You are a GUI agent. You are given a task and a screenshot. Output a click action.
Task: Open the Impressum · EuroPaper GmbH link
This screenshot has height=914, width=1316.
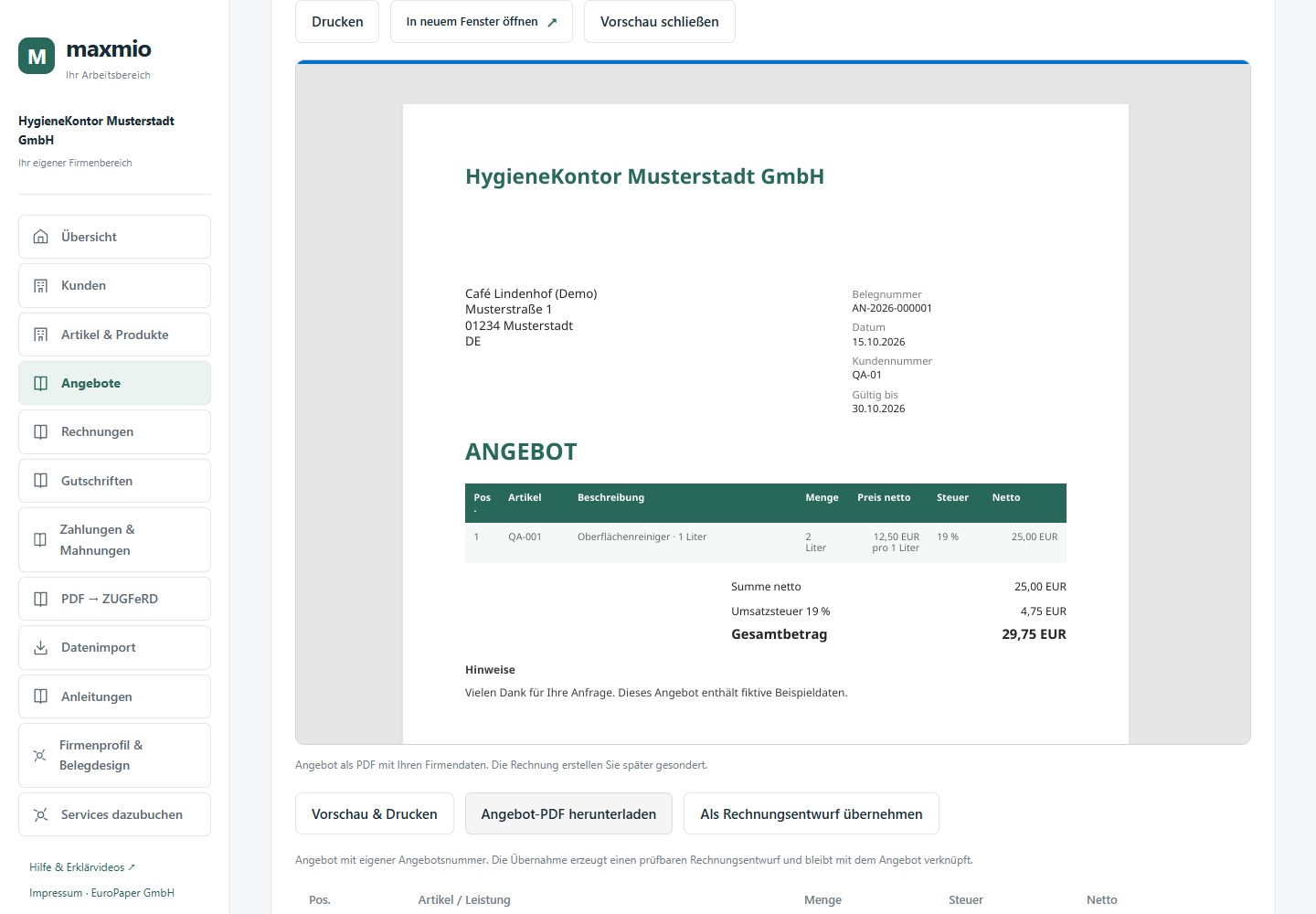[101, 893]
